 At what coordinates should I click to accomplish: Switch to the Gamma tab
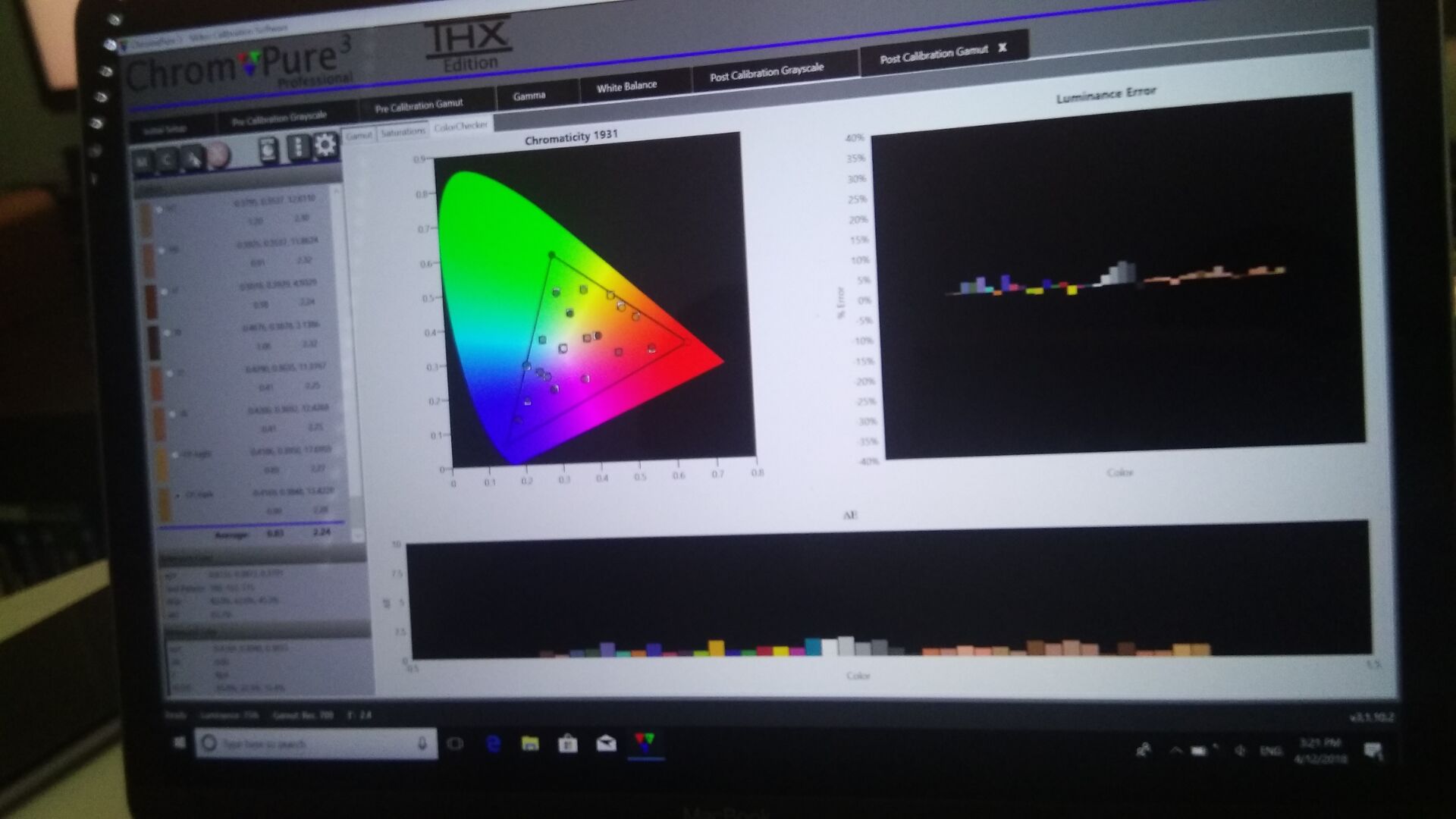click(x=529, y=96)
